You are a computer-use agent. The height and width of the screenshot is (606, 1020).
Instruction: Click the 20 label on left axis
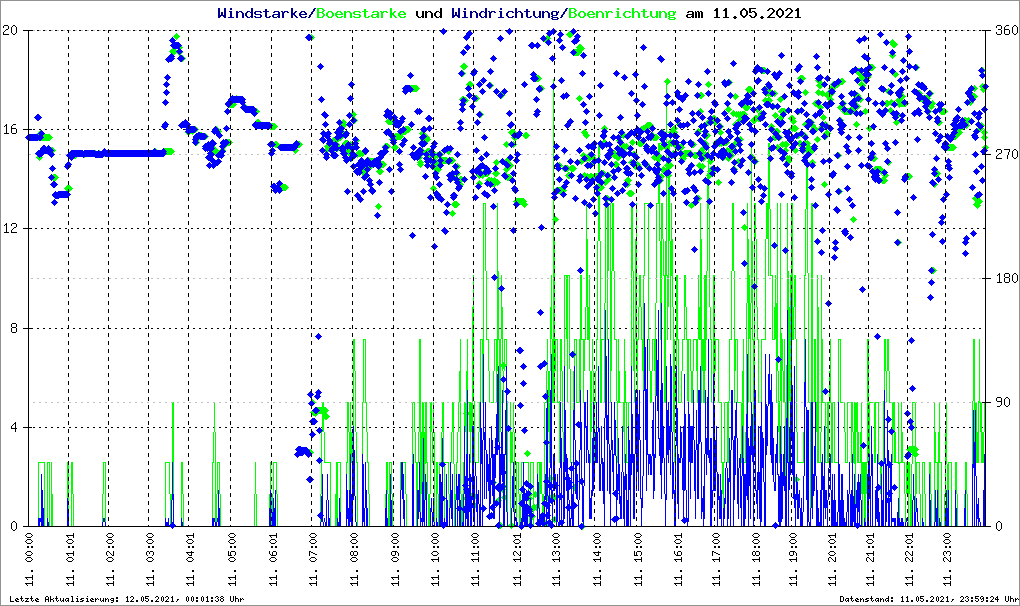(11, 30)
